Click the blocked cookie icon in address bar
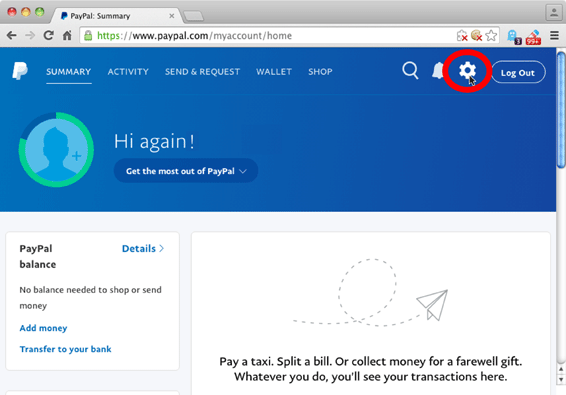Viewport: 566px width, 395px height. (476, 35)
